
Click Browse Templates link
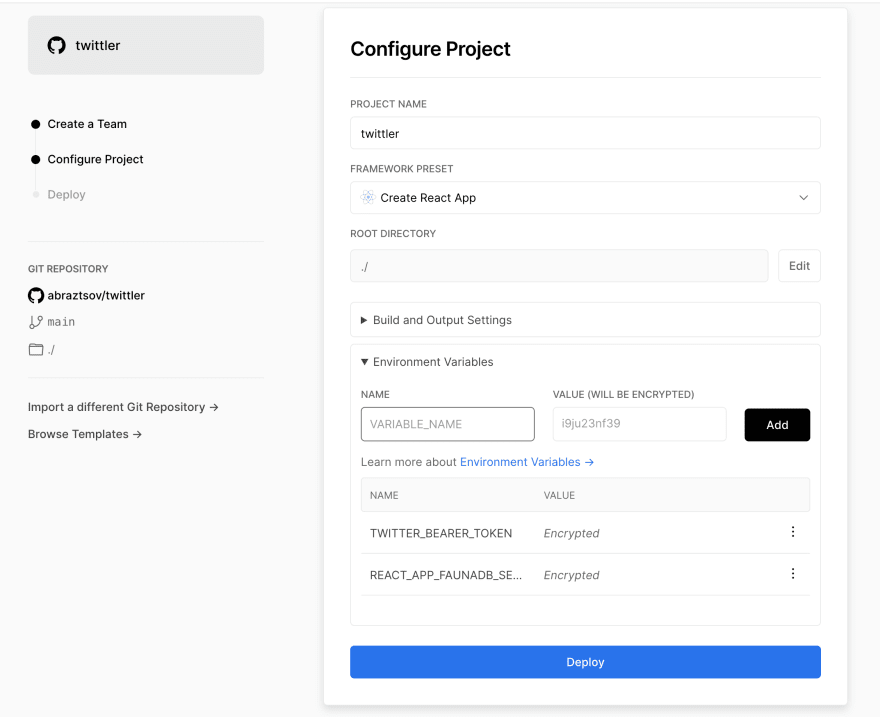coord(85,434)
